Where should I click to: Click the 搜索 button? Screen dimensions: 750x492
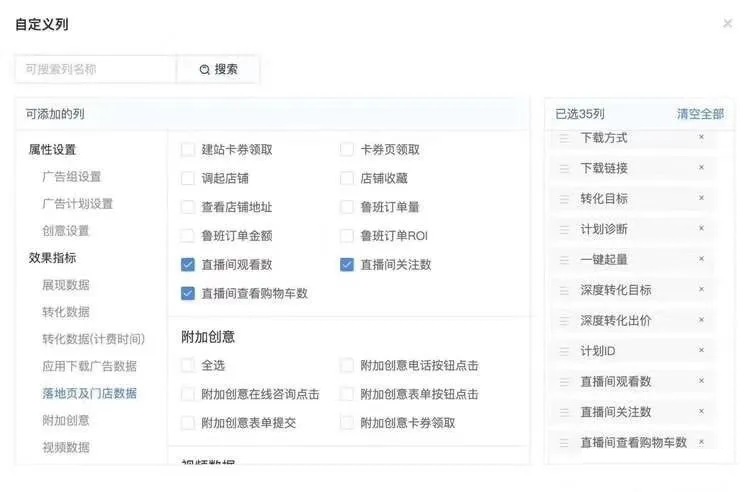[x=218, y=69]
